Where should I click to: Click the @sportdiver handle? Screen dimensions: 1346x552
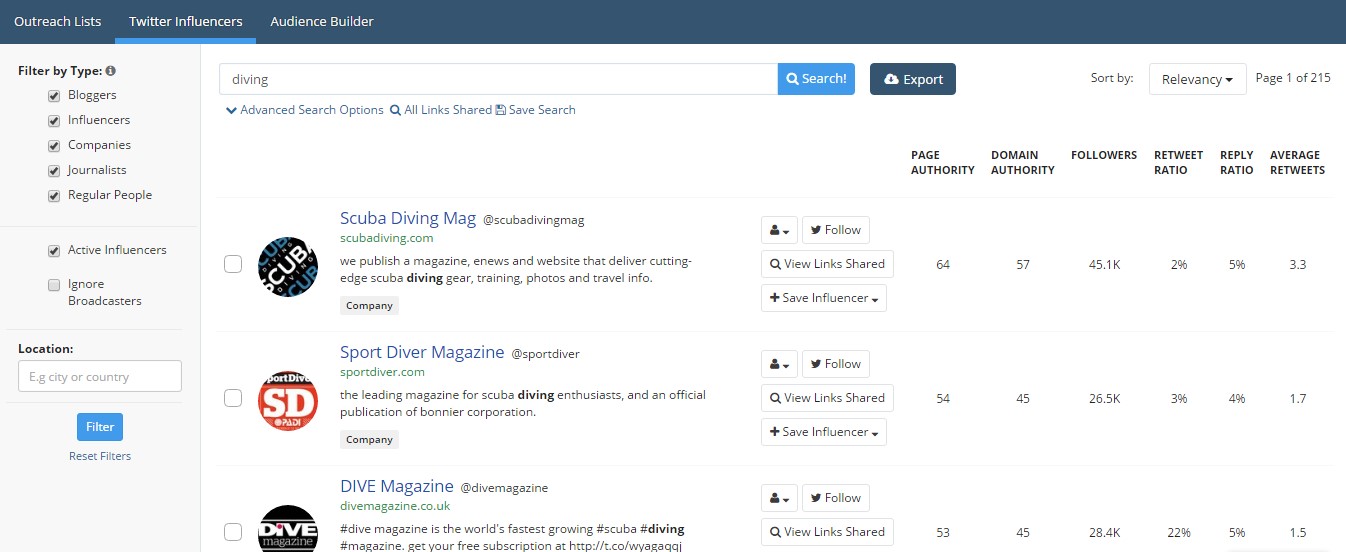pyautogui.click(x=545, y=354)
